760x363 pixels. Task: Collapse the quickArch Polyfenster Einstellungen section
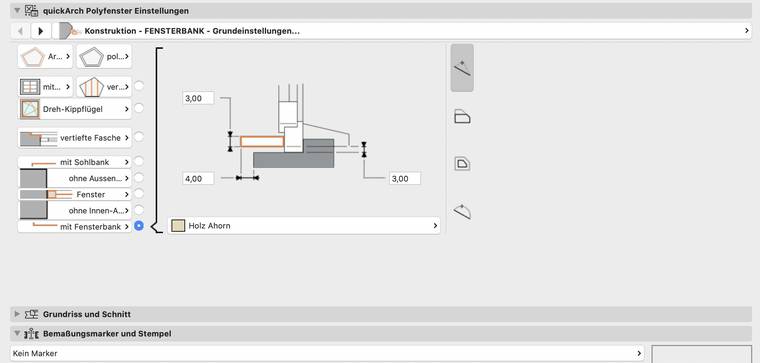[18, 10]
